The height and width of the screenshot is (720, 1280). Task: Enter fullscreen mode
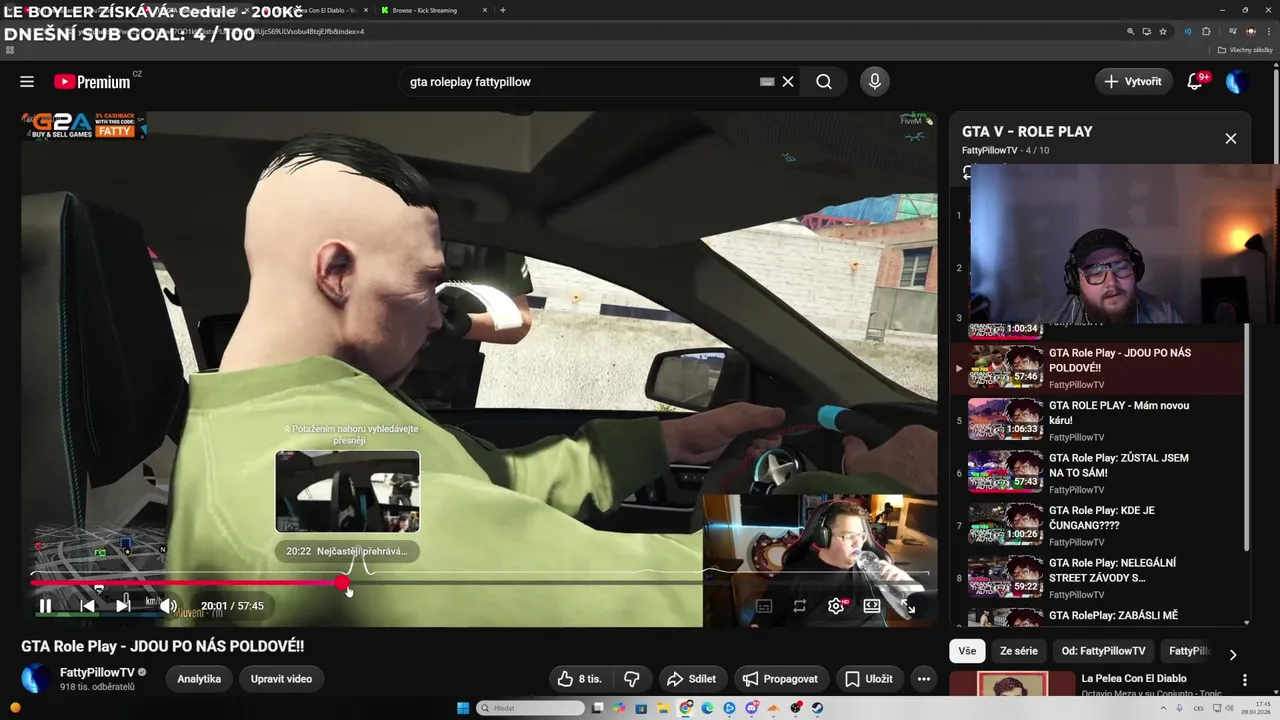click(908, 606)
